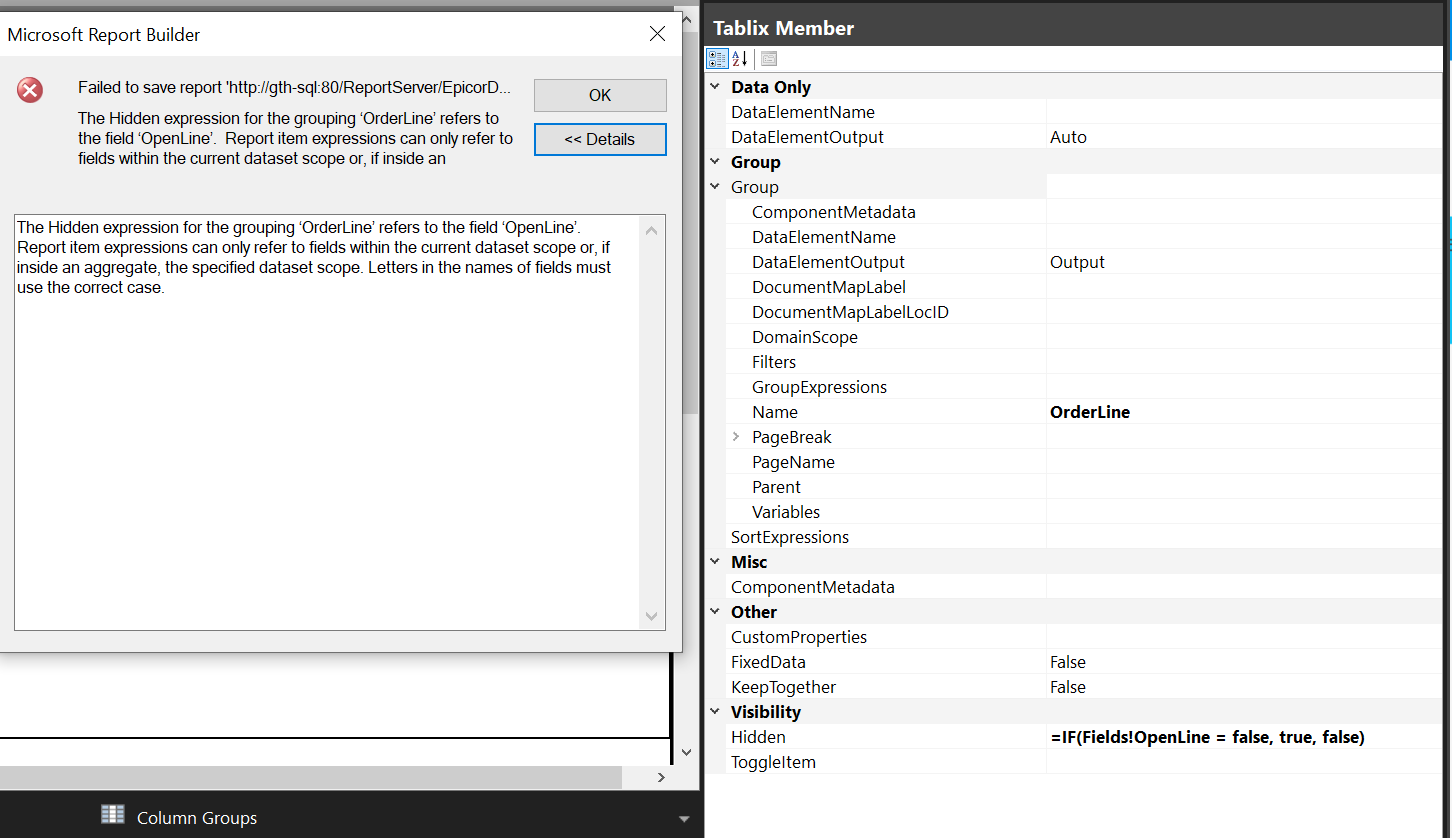Select the DocumentMapLabel property row
This screenshot has height=838, width=1452.
[x=1085, y=287]
